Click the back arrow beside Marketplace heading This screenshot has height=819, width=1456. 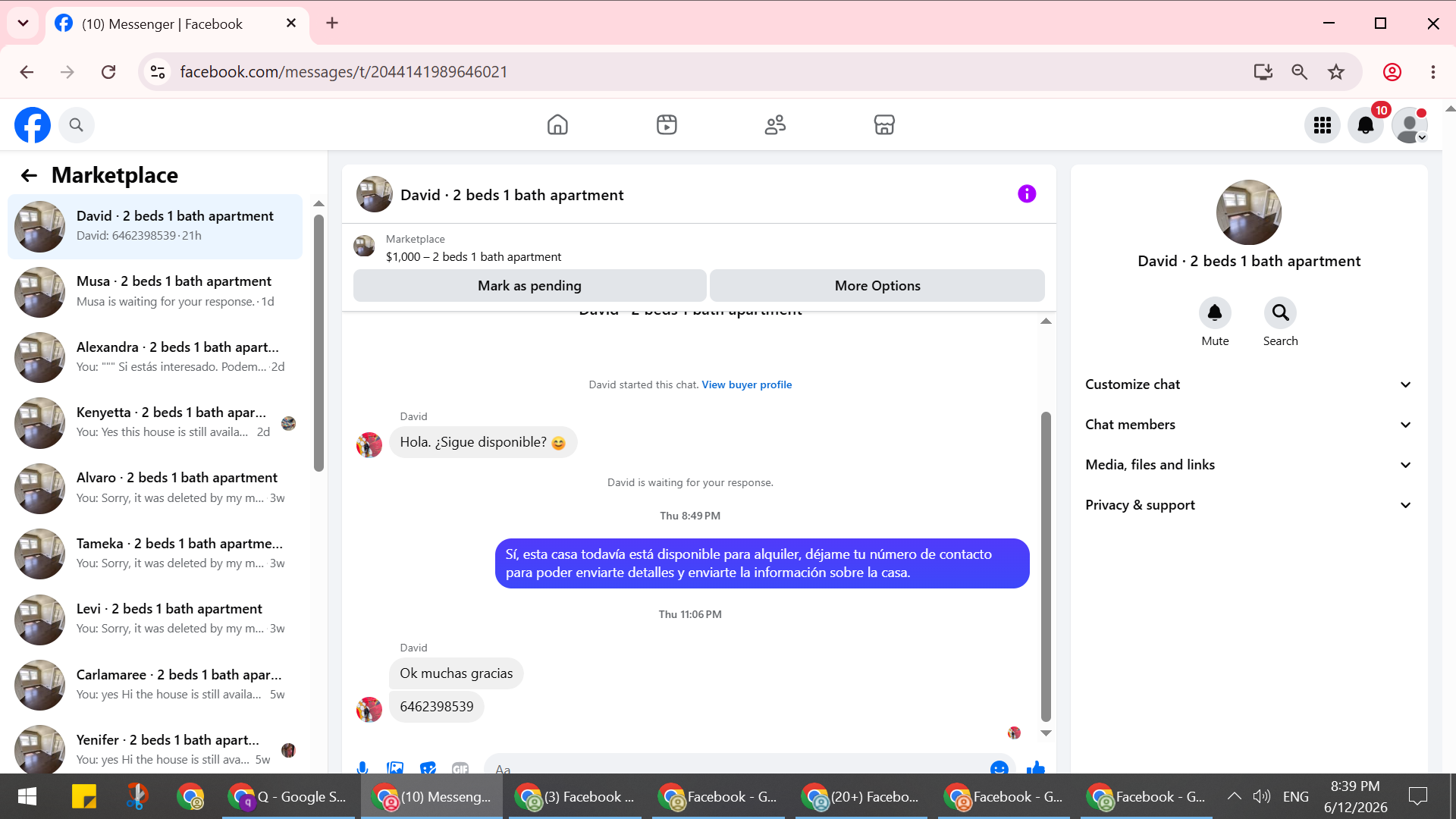point(29,176)
